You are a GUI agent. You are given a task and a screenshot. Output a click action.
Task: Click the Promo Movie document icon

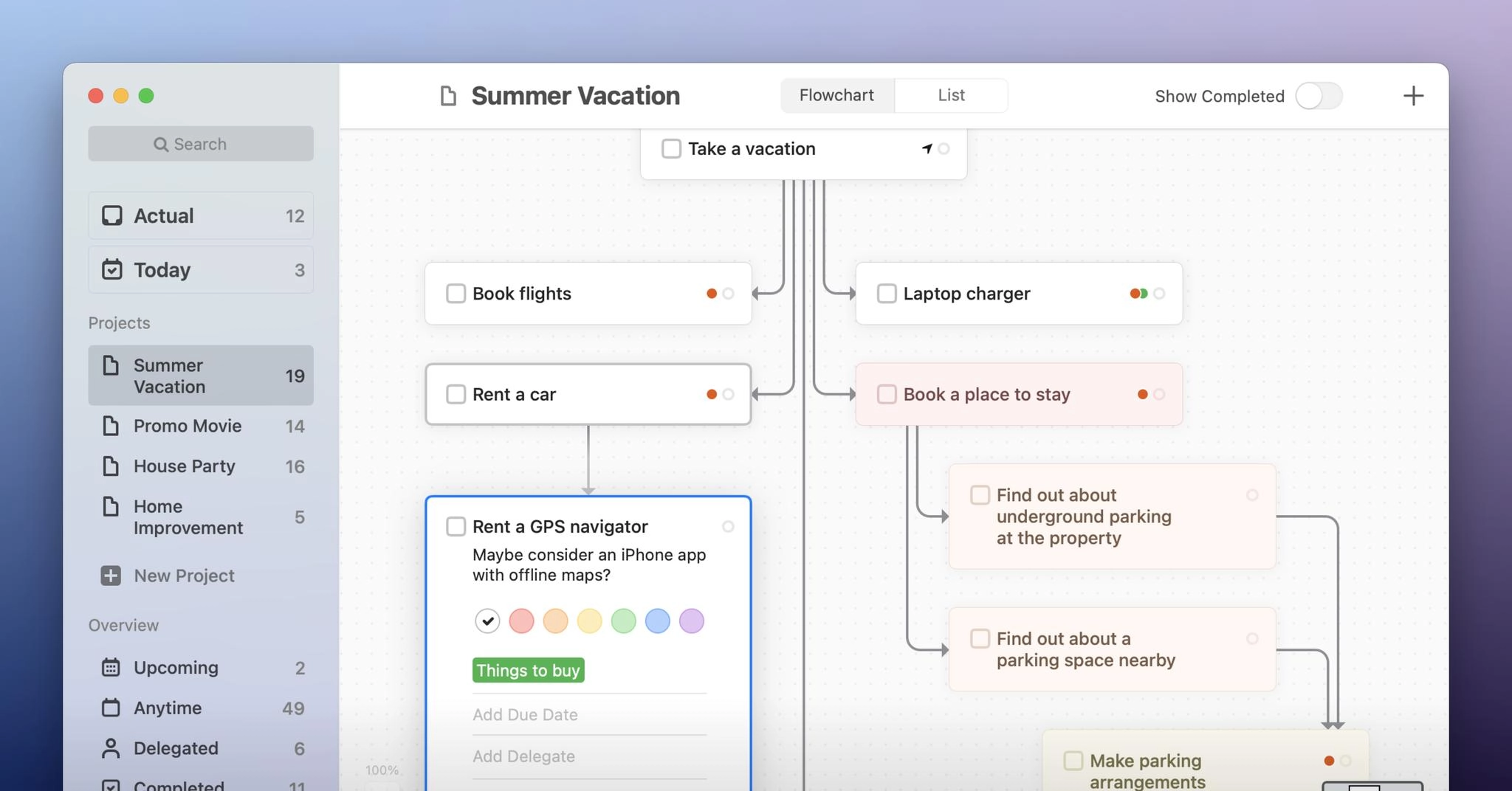pos(111,426)
